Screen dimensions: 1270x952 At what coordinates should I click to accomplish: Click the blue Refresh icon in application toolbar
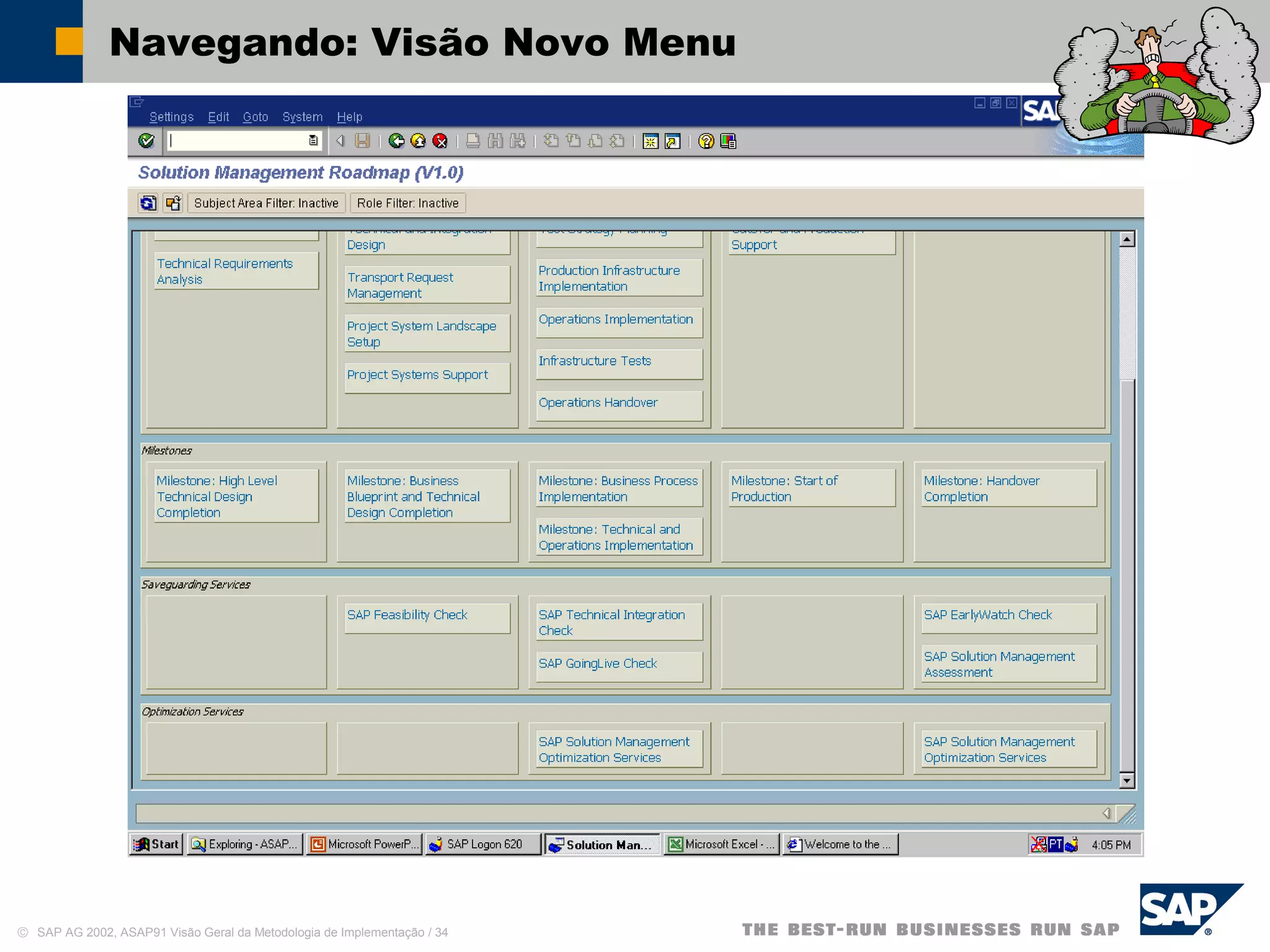point(148,203)
